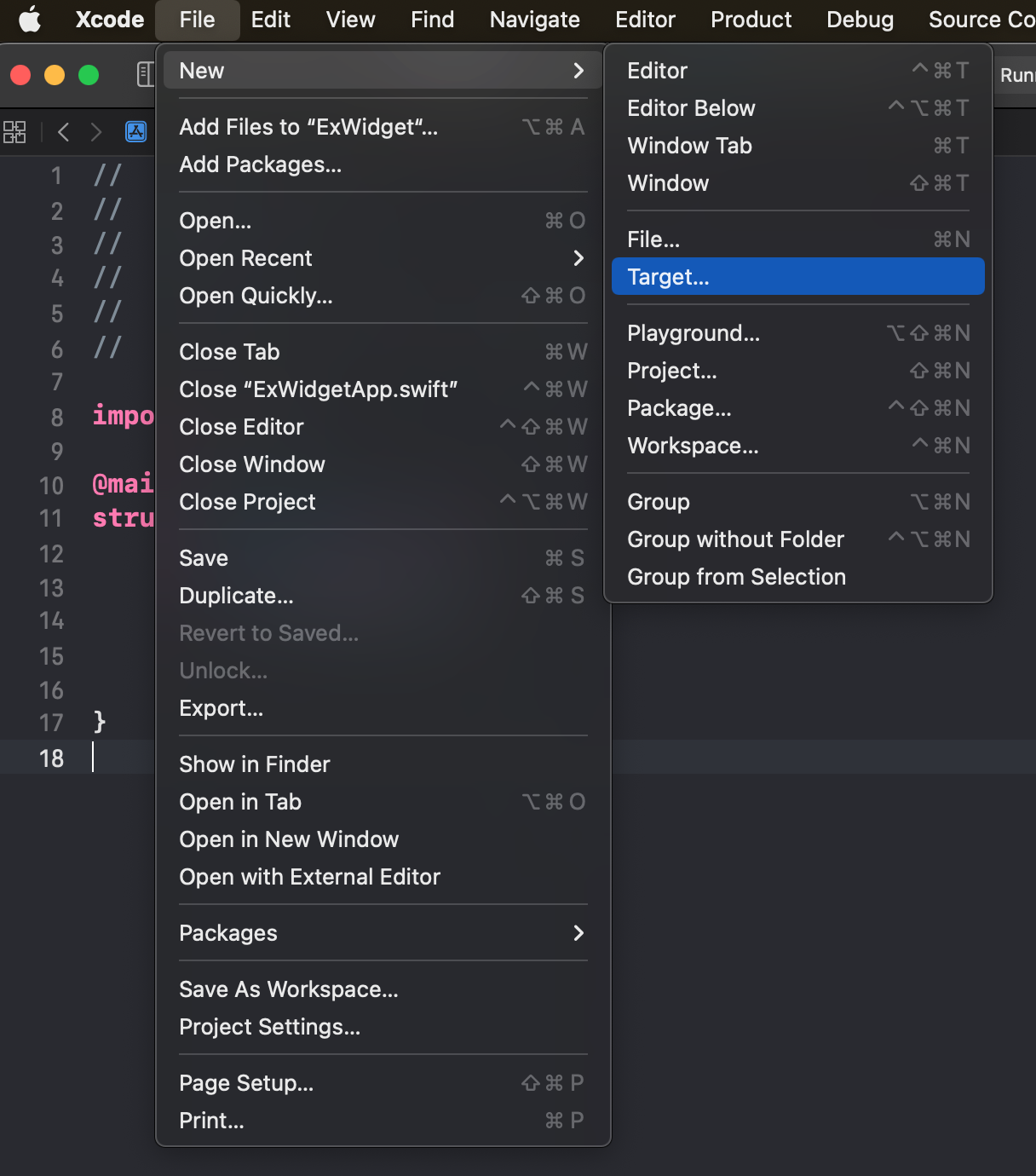Open the Navigate menu
Image resolution: width=1036 pixels, height=1176 pixels.
pyautogui.click(x=534, y=19)
